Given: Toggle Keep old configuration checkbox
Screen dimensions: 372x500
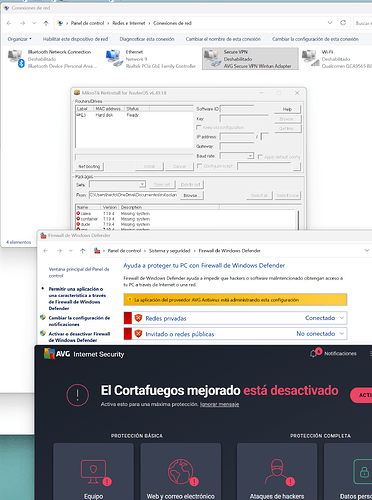Looking at the screenshot, I should point(199,127).
